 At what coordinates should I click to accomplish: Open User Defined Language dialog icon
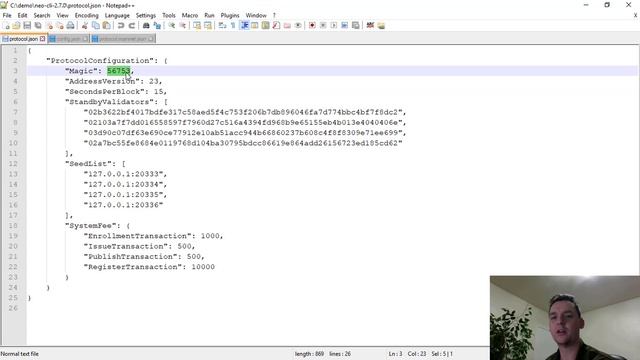255,25
